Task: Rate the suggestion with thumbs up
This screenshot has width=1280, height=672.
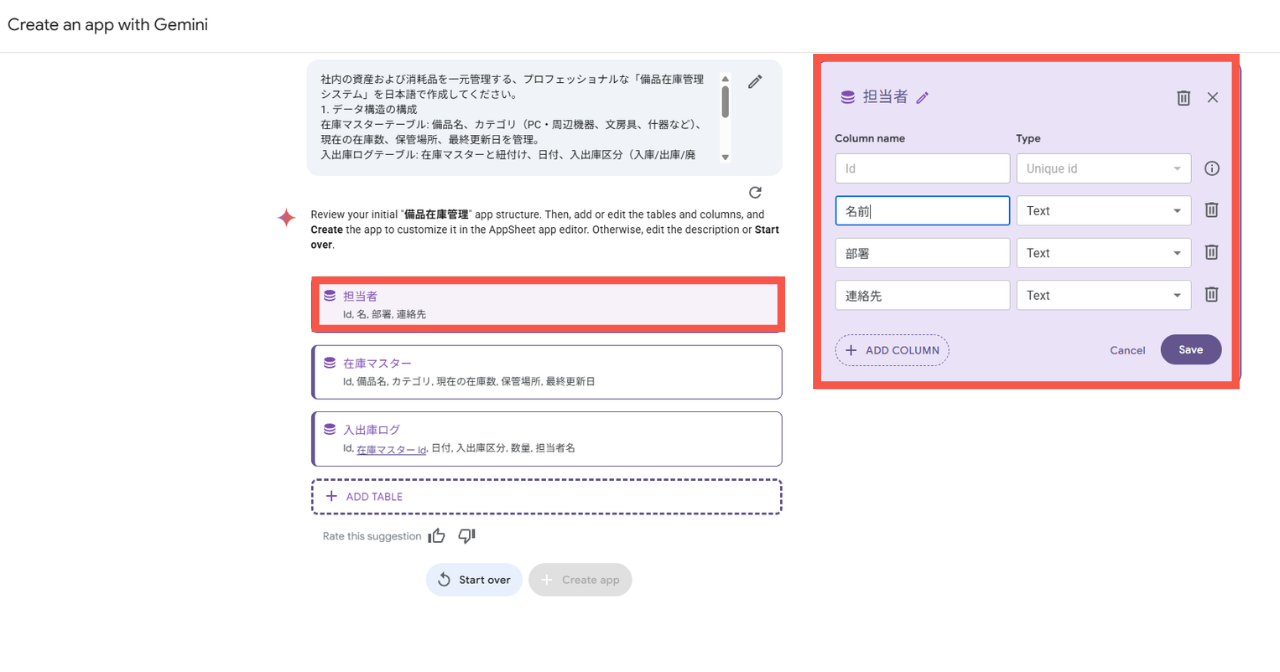Action: 437,536
